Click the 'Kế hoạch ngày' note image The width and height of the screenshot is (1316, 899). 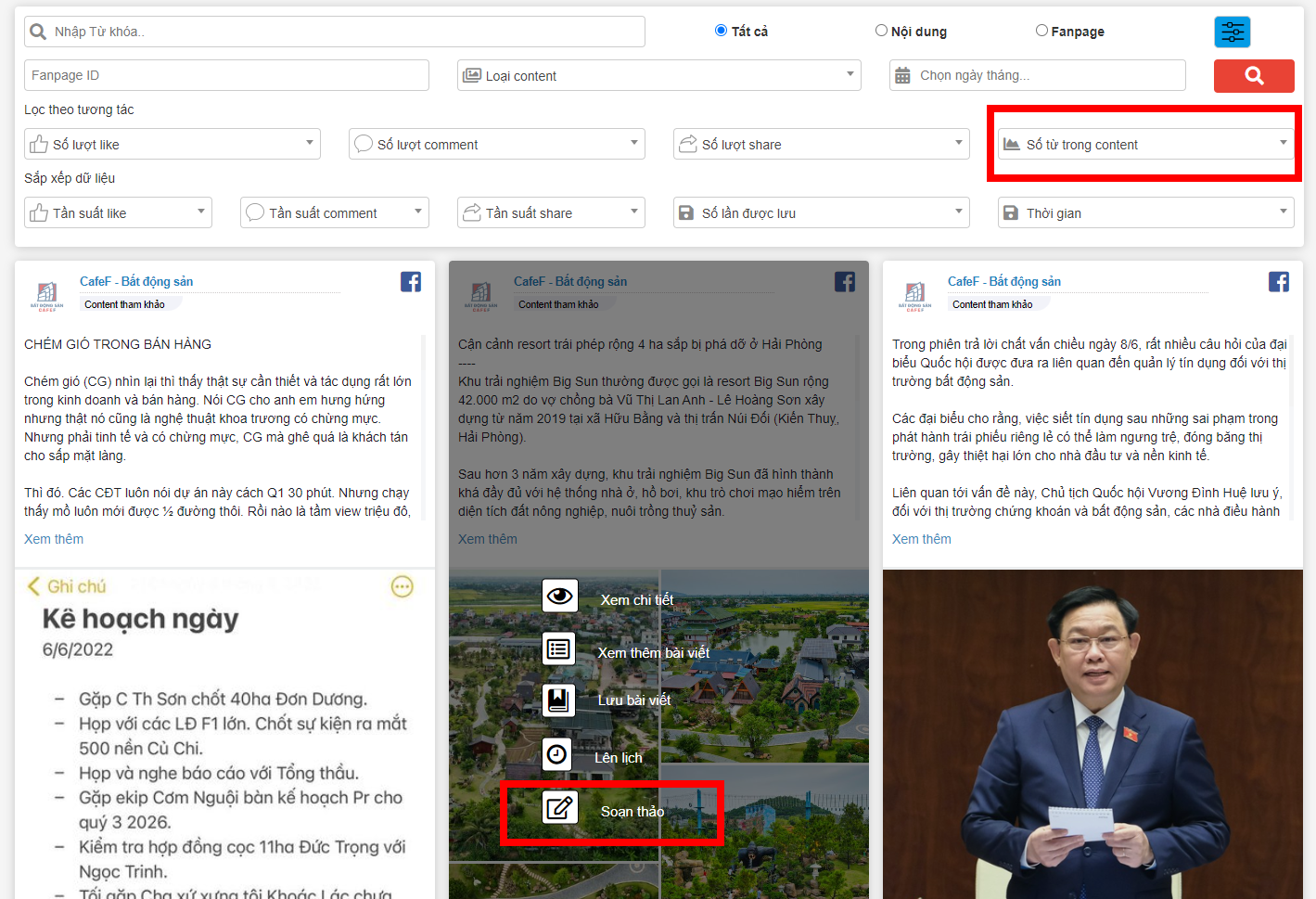[x=224, y=734]
